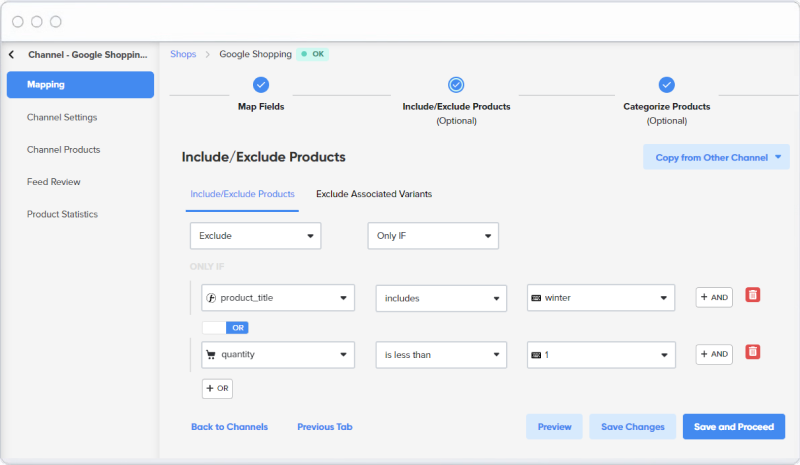800x465 pixels.
Task: Click the Categorize Products step checkmark
Action: (x=666, y=85)
